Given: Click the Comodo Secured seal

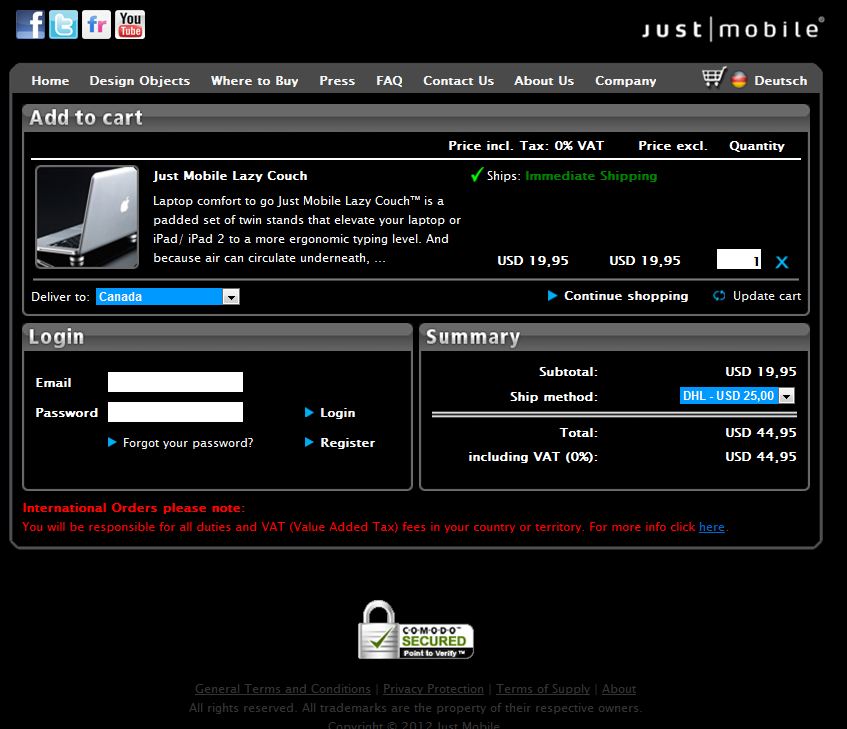Looking at the screenshot, I should click(x=415, y=630).
